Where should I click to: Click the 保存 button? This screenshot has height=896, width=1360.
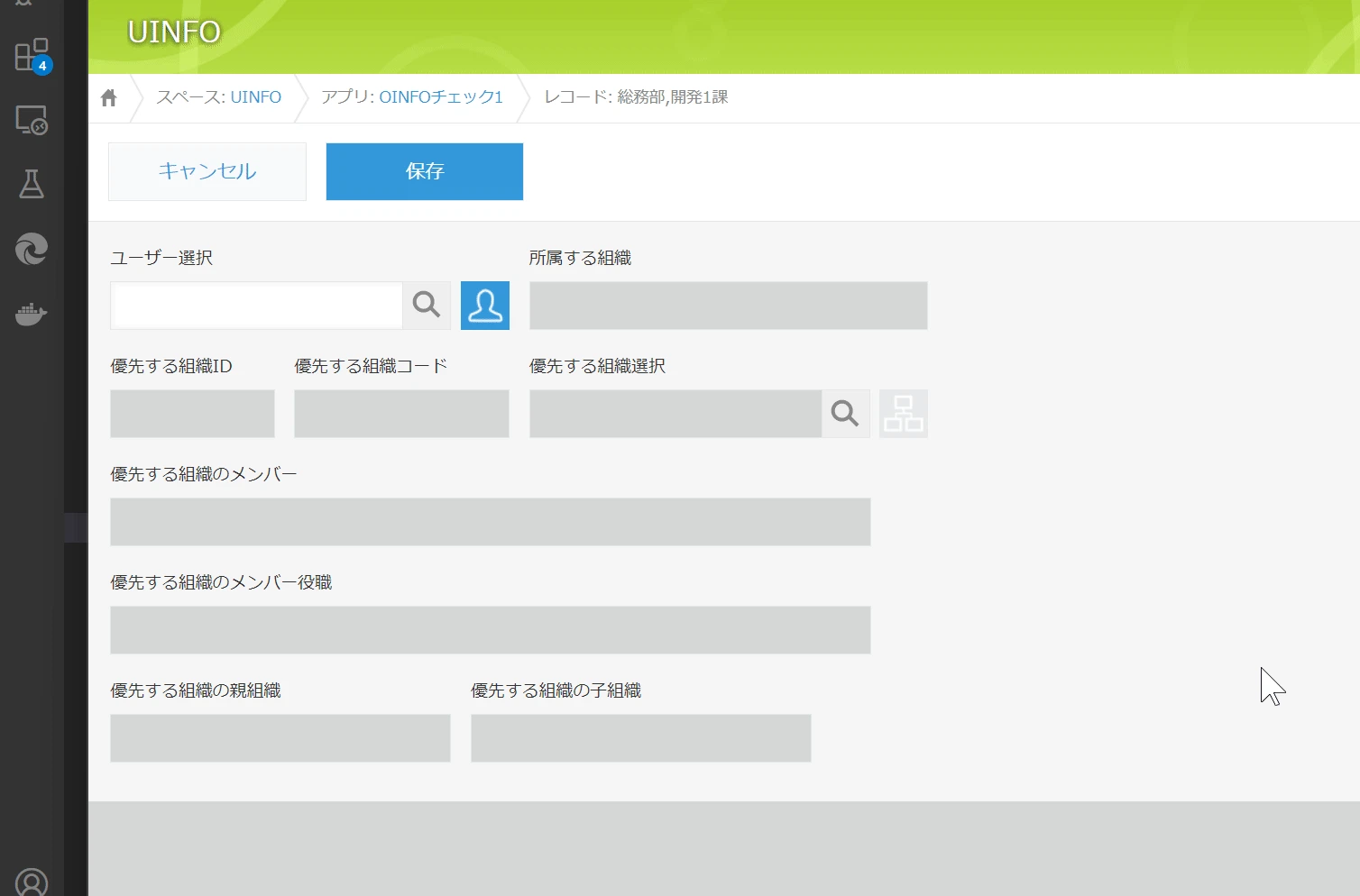click(425, 171)
